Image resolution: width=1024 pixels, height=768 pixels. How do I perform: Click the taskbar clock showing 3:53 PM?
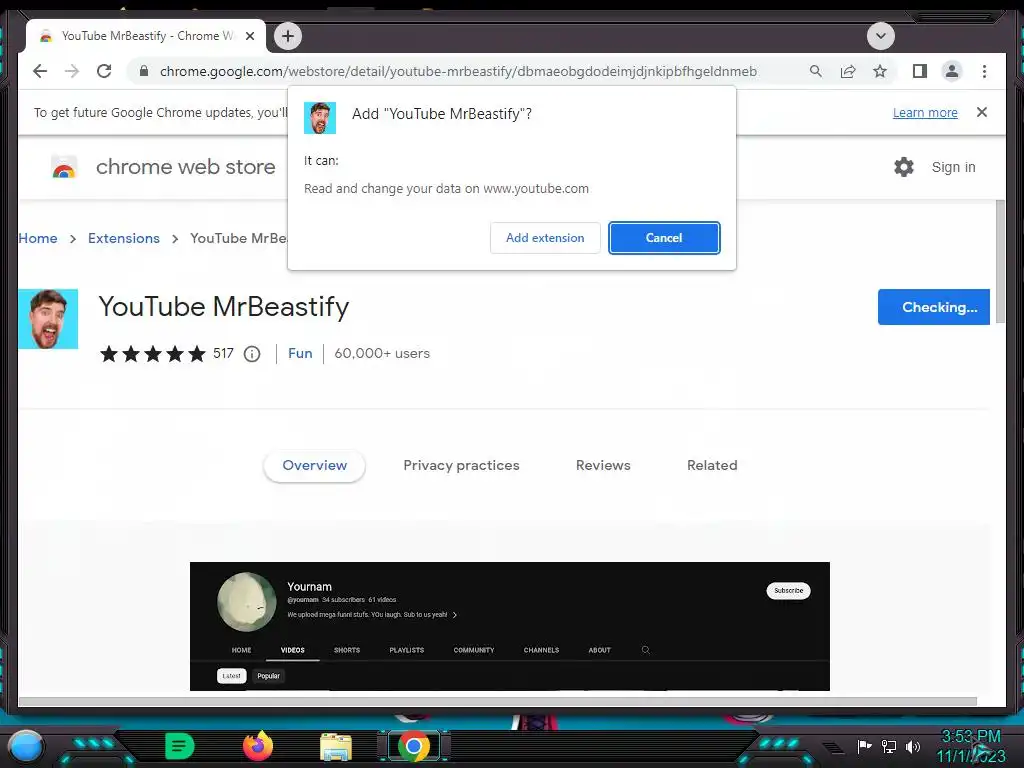(x=970, y=746)
